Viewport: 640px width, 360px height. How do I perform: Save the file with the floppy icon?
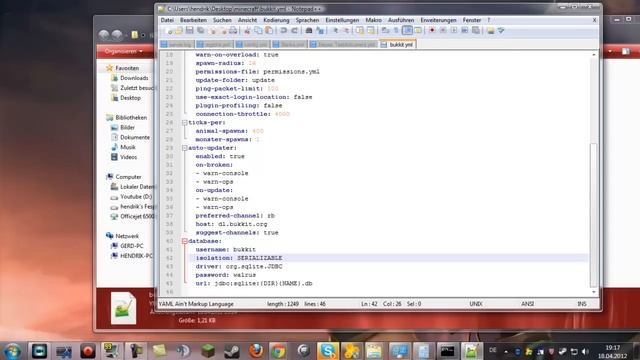[x=189, y=31]
